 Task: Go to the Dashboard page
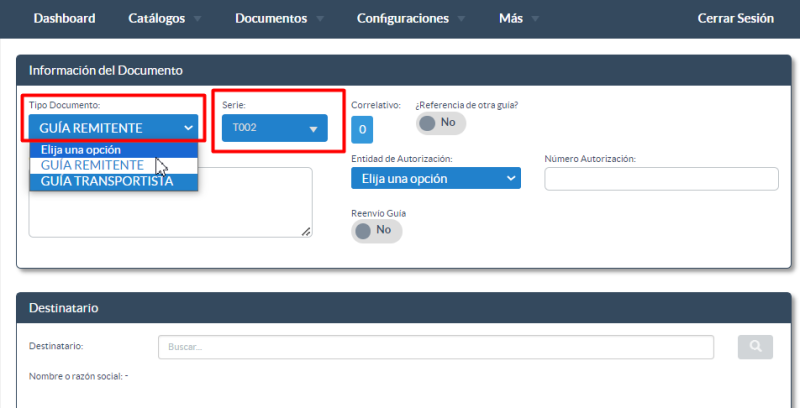coord(64,19)
